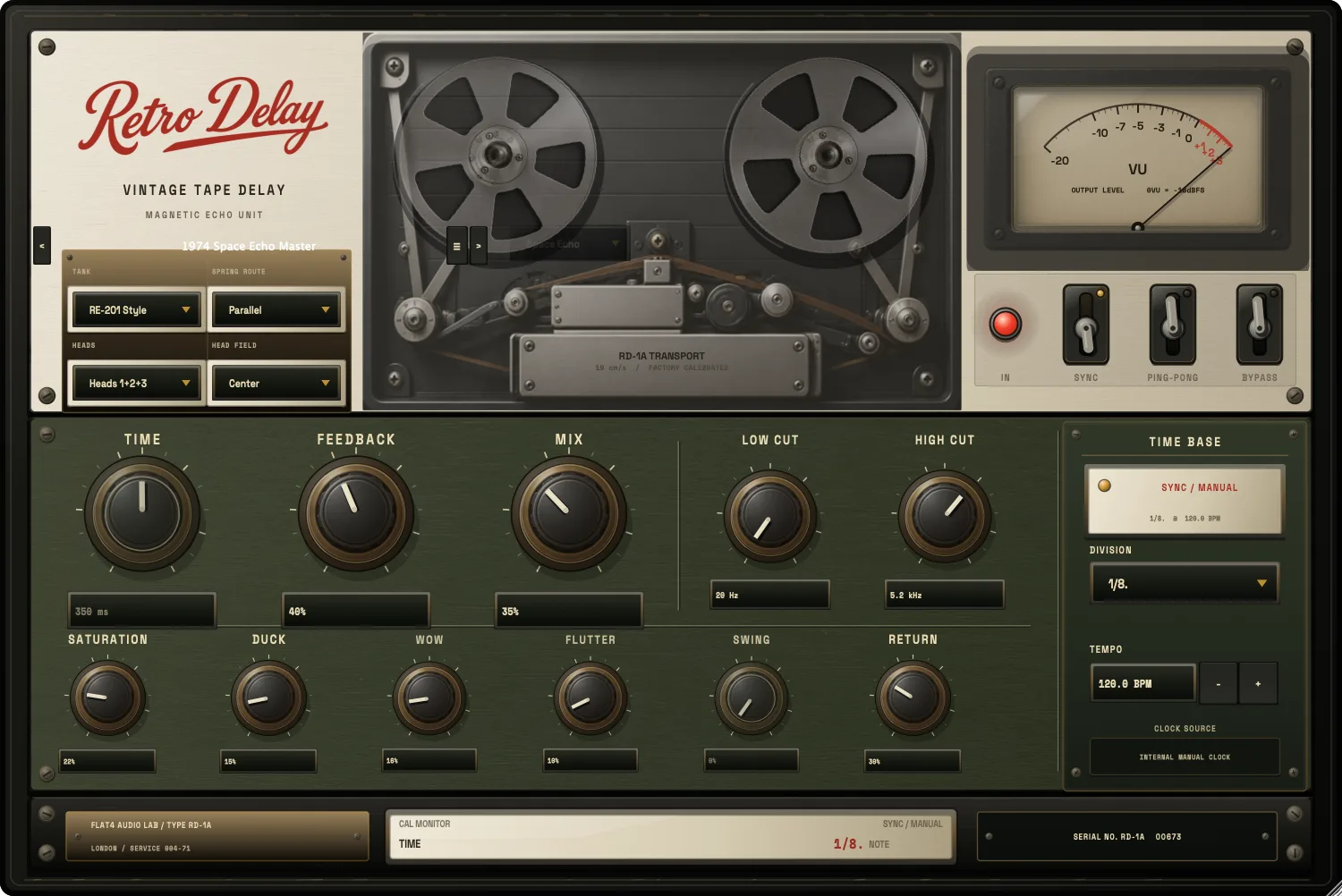Click the SATURATION knob
This screenshot has height=896, width=1342.
107,697
